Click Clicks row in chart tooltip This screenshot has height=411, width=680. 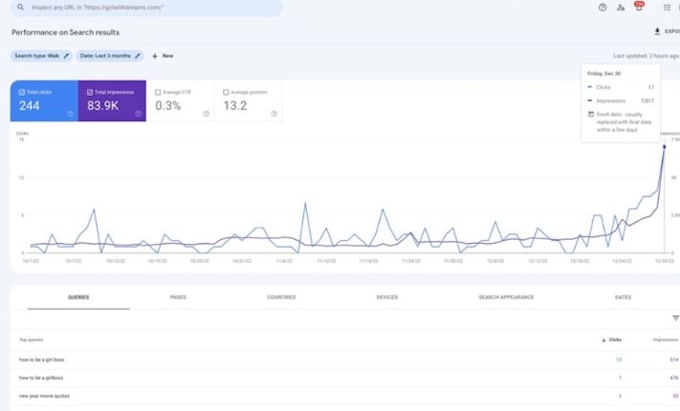tap(621, 87)
